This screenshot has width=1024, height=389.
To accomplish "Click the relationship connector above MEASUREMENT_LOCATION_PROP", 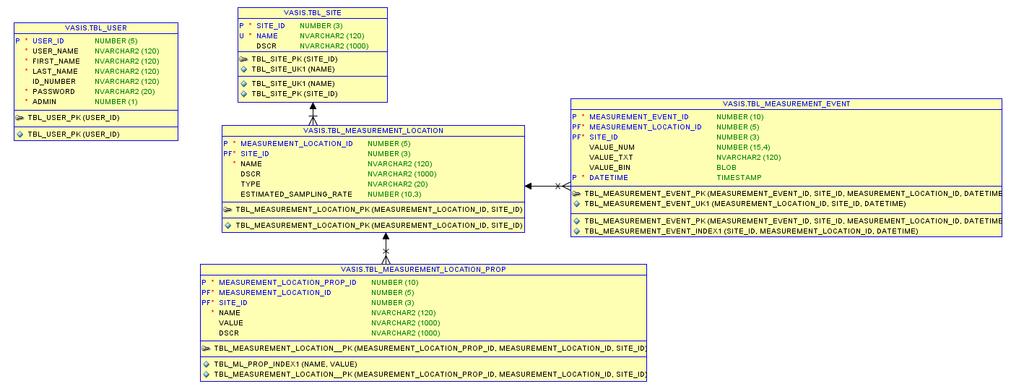I will click(x=386, y=249).
